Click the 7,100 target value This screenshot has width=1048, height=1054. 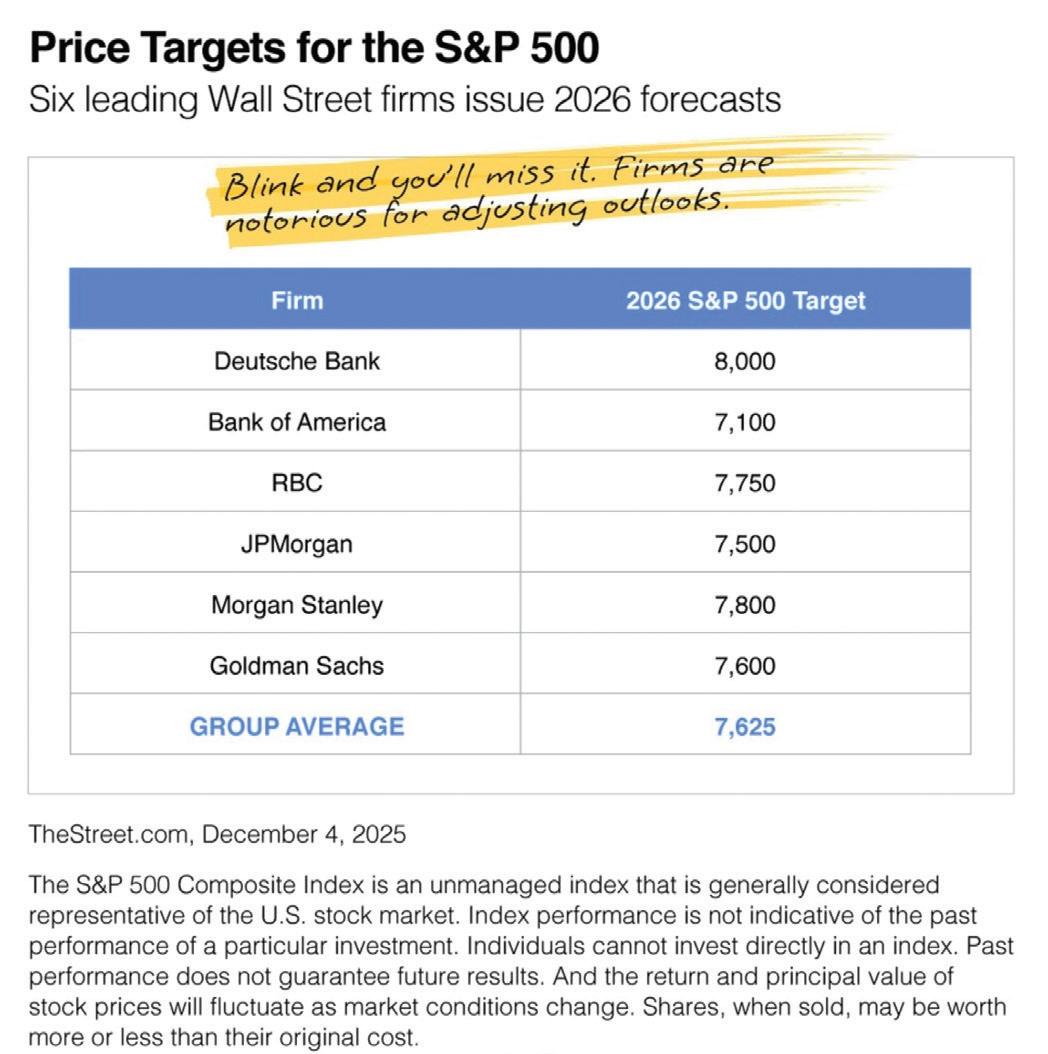point(745,422)
